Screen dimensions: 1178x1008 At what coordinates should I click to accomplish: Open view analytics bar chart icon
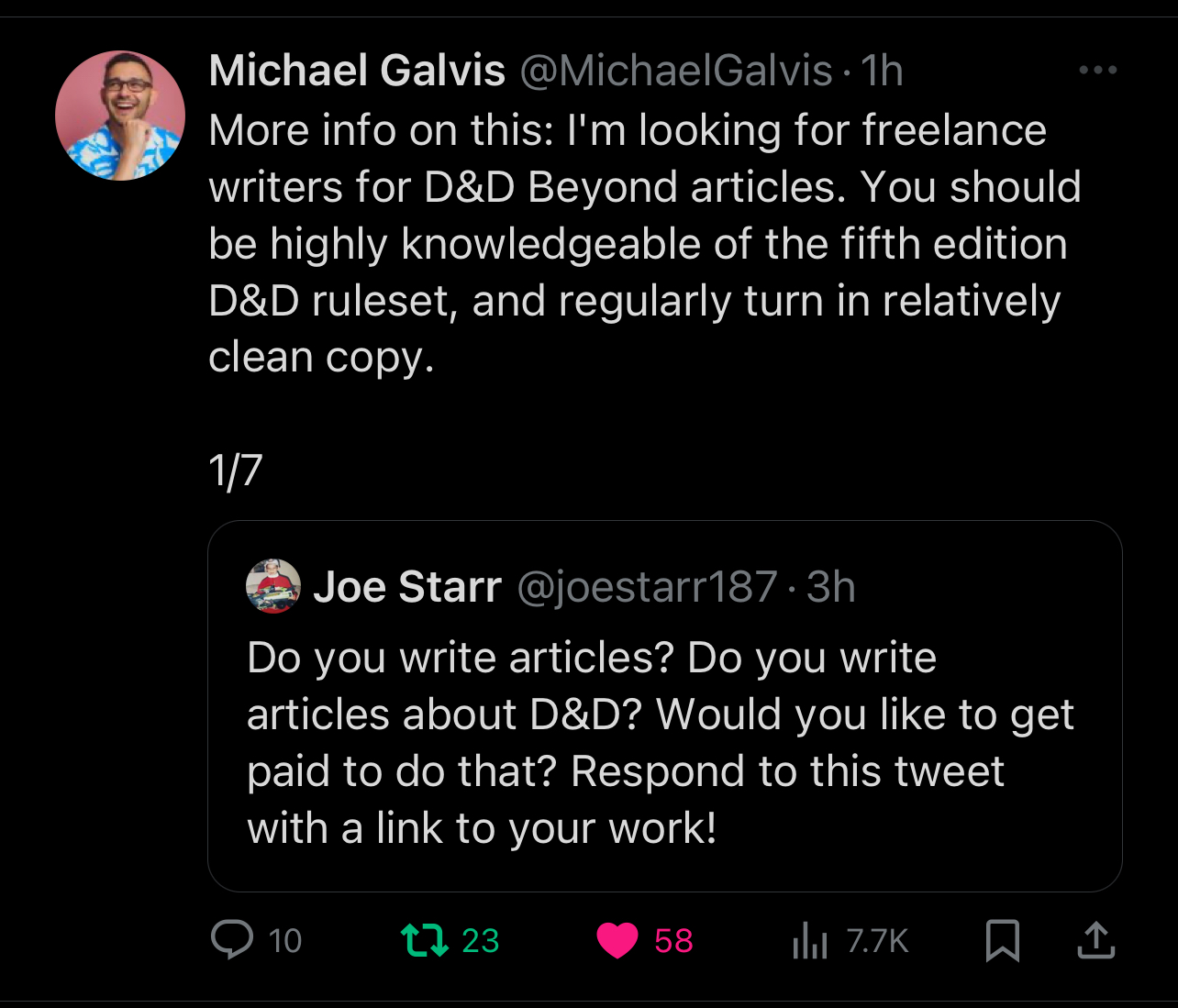810,941
